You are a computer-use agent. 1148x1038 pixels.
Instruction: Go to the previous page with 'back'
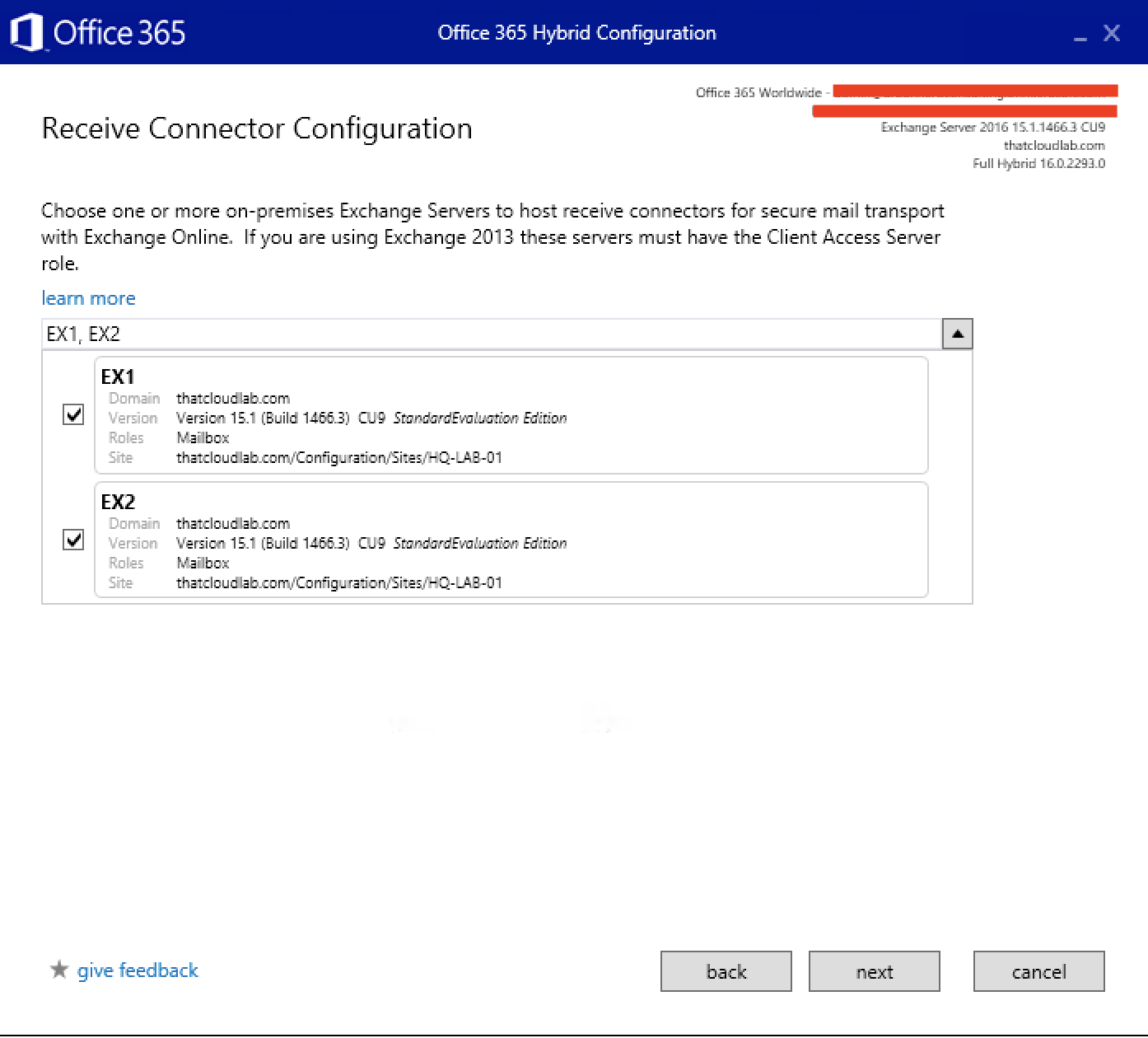[726, 971]
